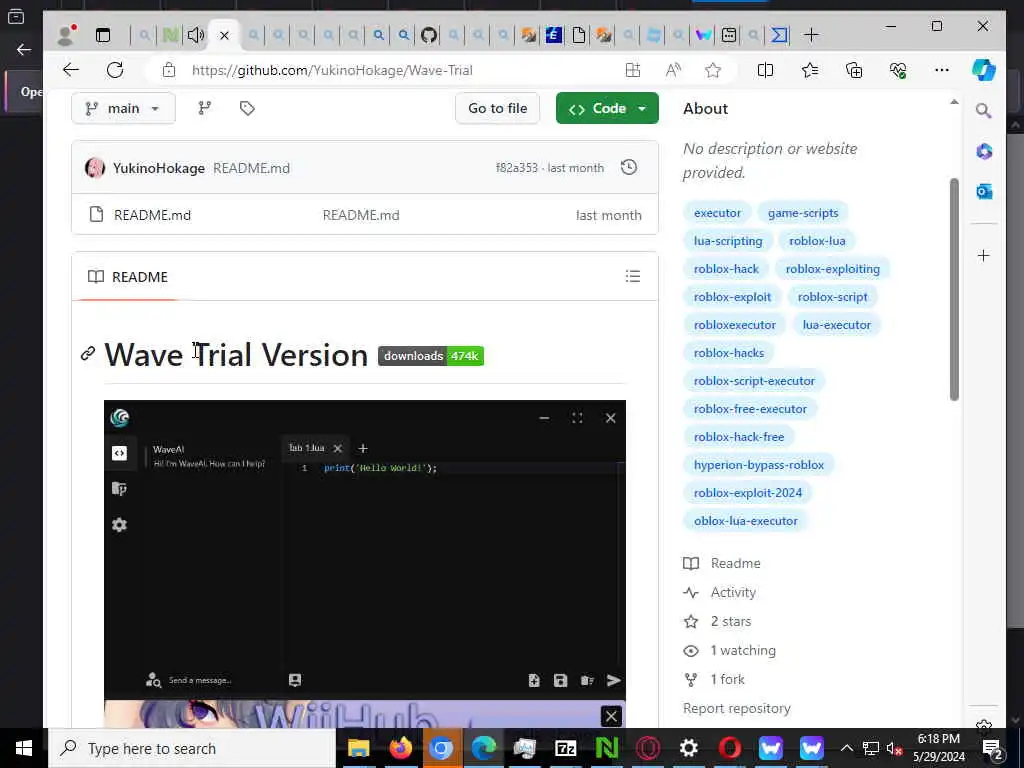Screen dimensions: 1024x768
Task: Open the roblox-exploit-2024 topic
Action: 748,493
